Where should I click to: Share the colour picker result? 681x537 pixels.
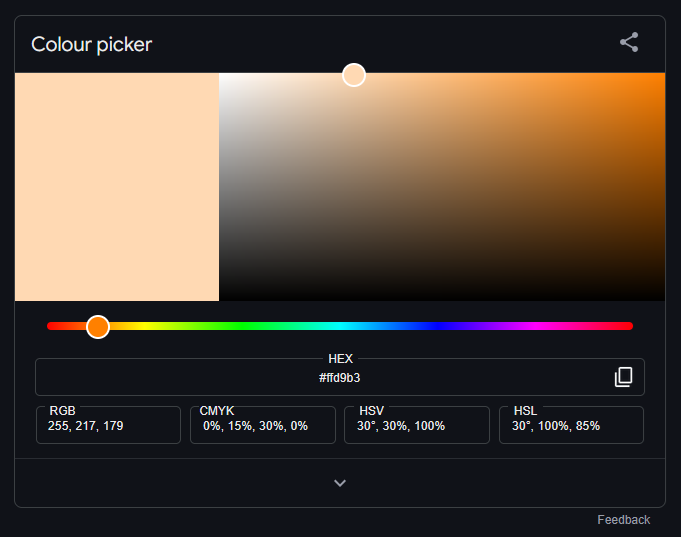click(x=629, y=42)
